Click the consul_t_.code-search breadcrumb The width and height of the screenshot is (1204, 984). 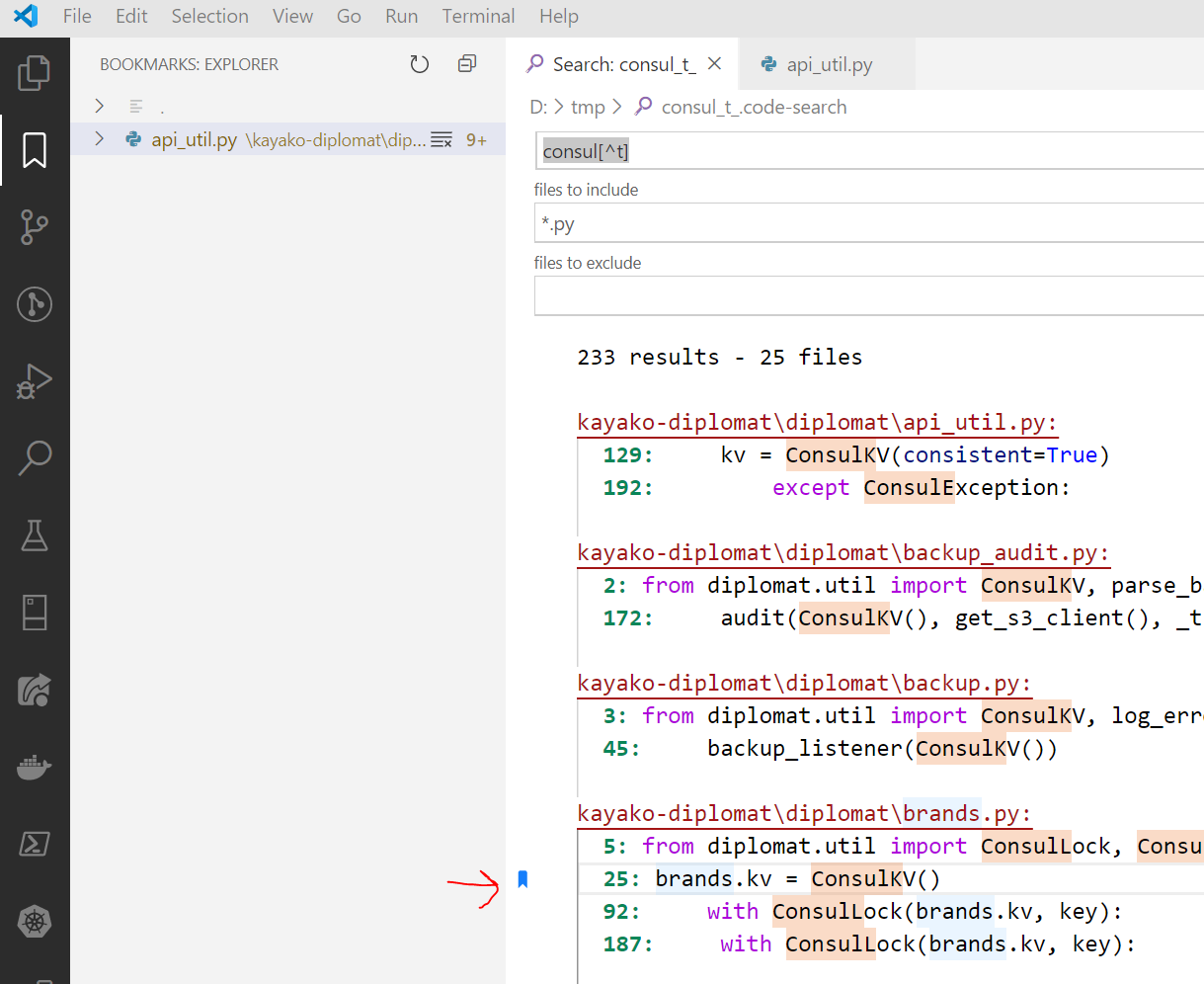click(754, 107)
